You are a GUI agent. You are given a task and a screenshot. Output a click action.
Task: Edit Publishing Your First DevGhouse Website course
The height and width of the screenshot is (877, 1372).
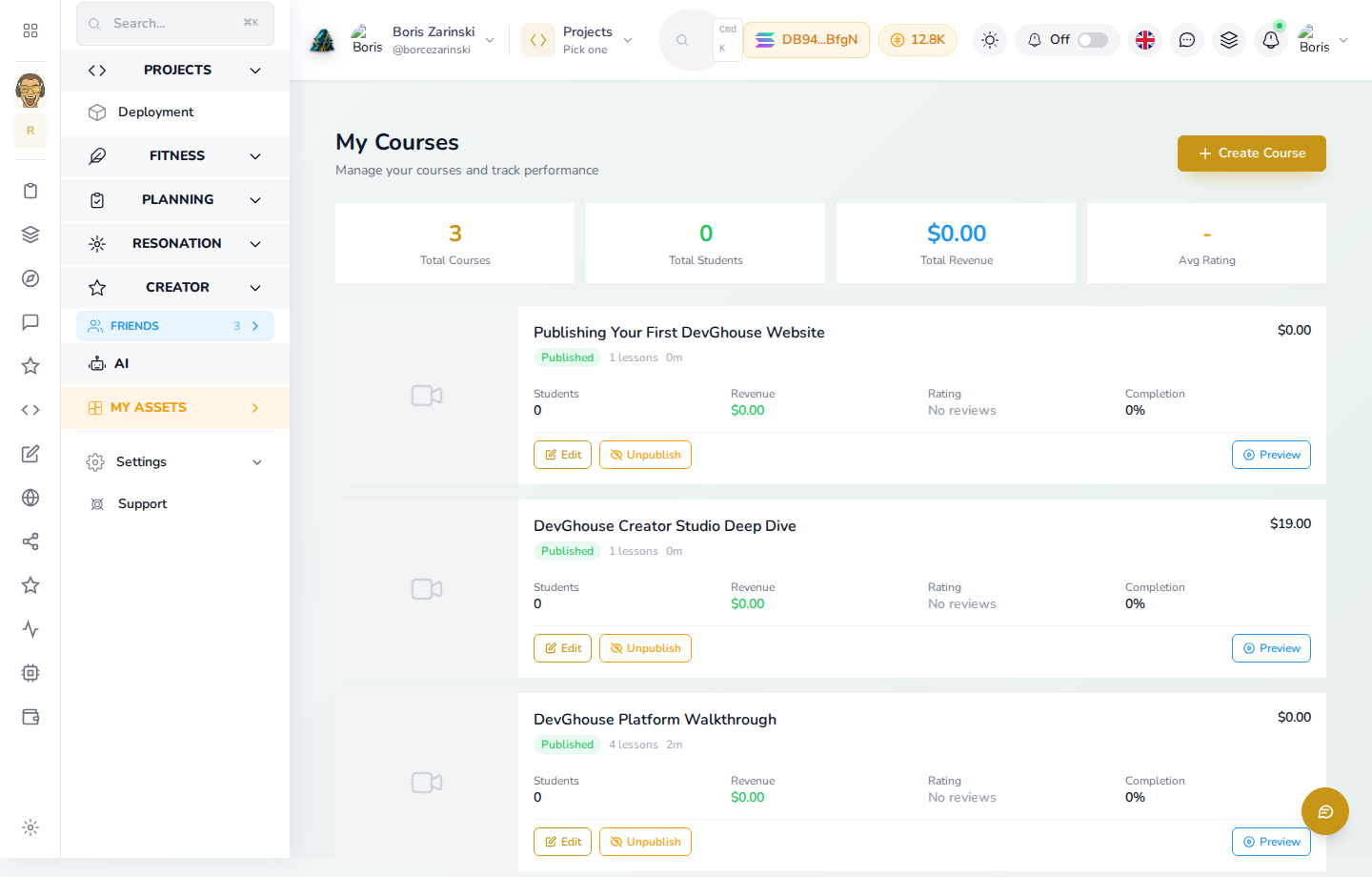[x=562, y=455]
